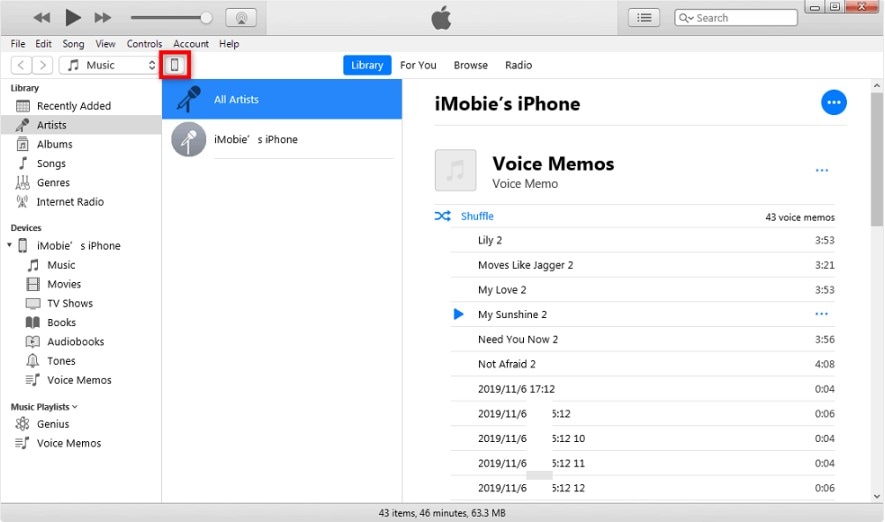The width and height of the screenshot is (885, 522).
Task: Click the Play button
Action: [73, 17]
